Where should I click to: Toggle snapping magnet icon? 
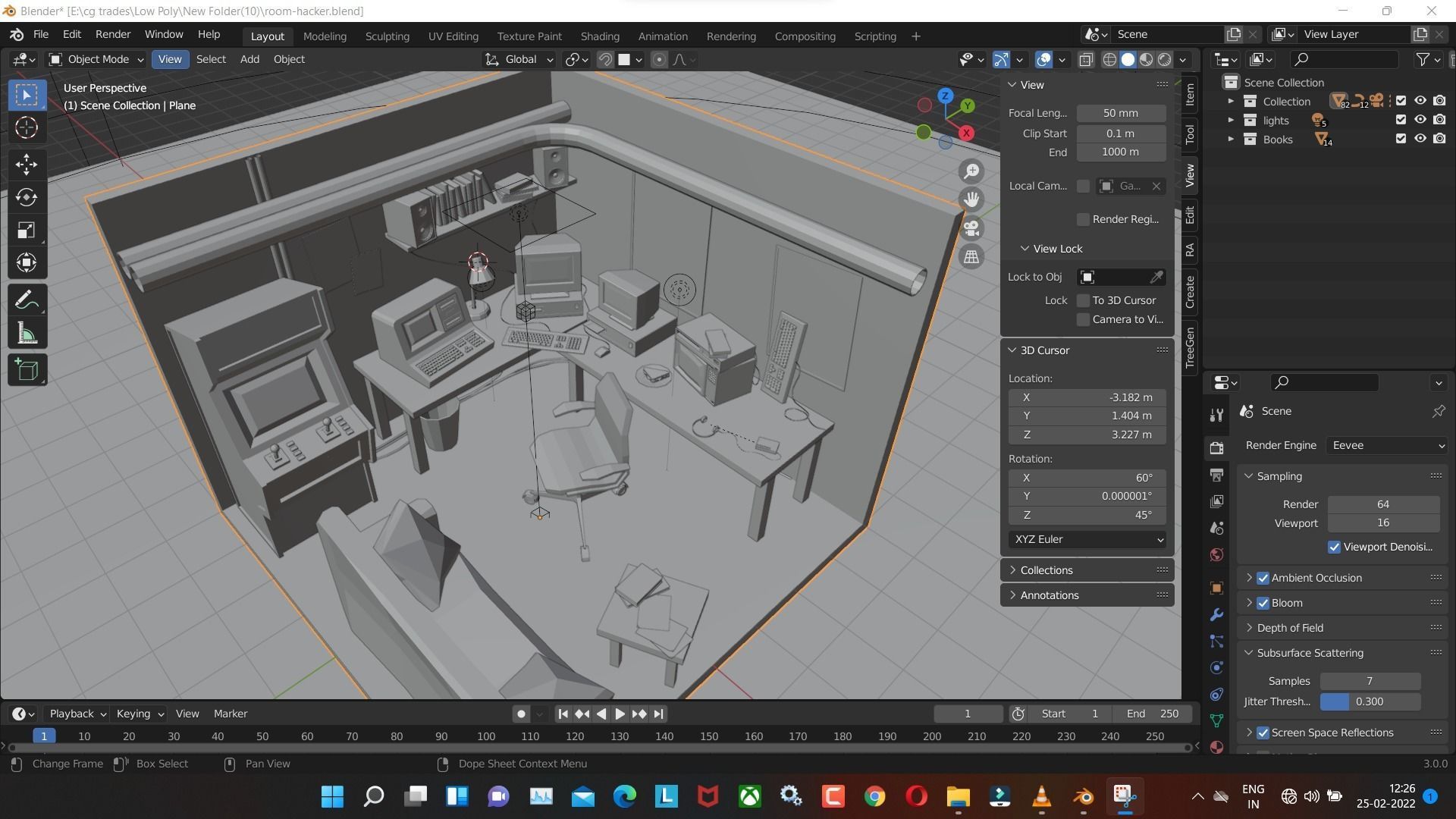[x=605, y=60]
